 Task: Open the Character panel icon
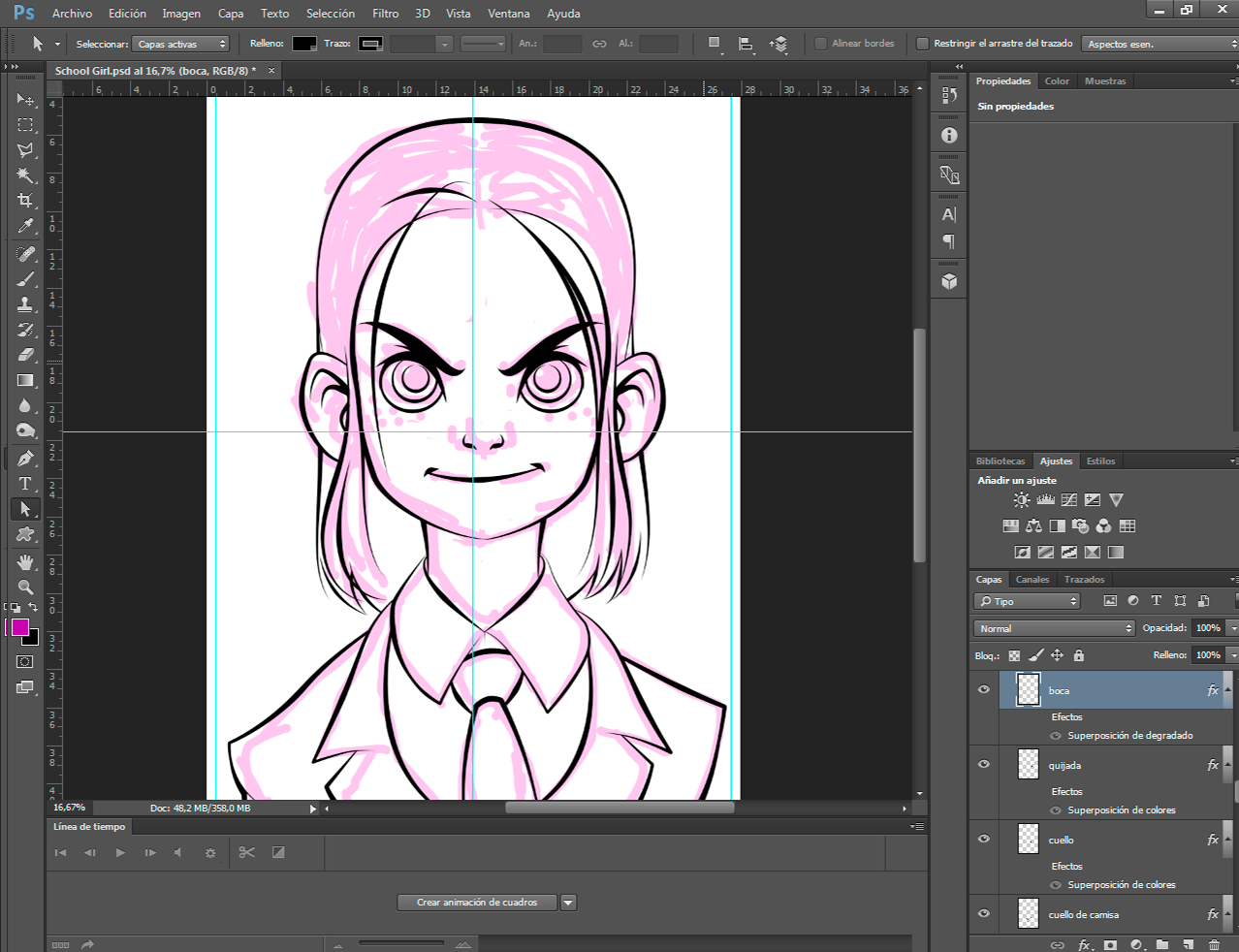click(x=949, y=215)
